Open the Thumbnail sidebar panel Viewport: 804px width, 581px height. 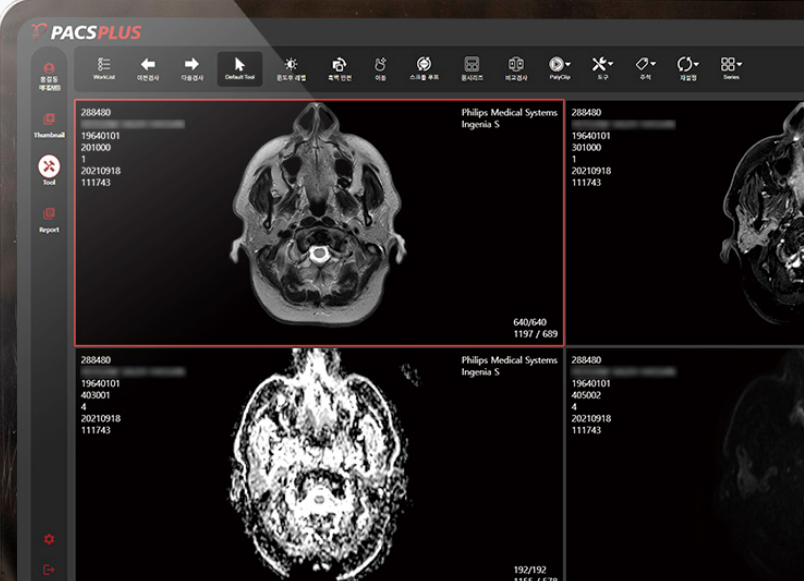[49, 125]
